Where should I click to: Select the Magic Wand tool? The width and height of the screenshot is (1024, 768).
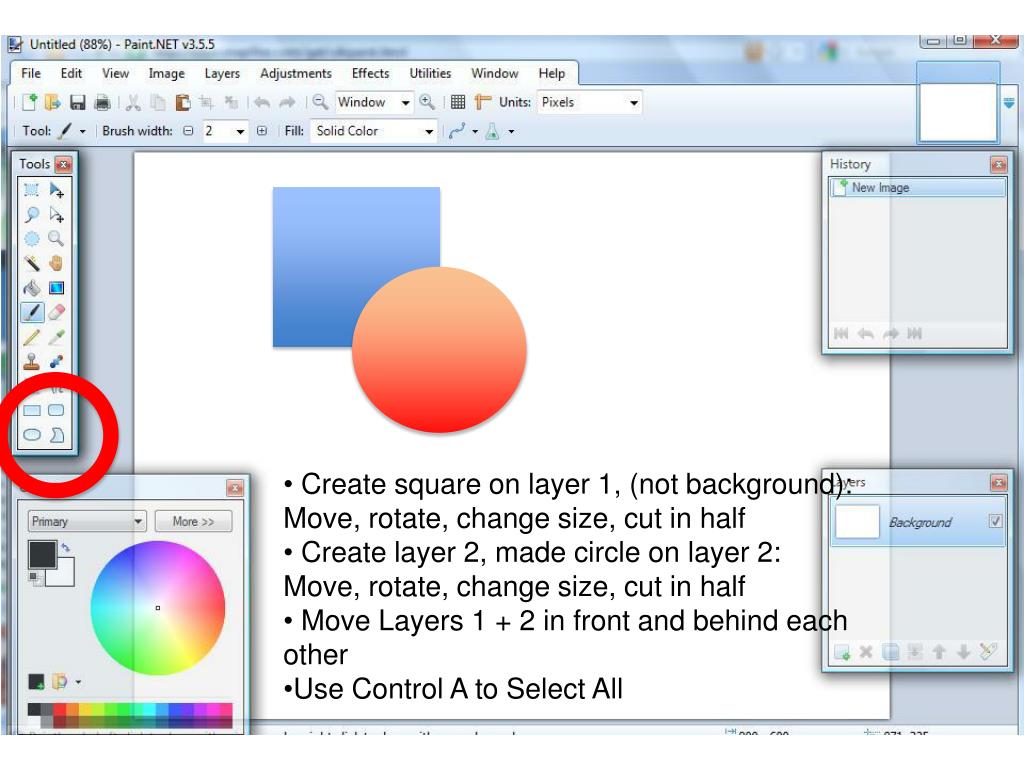(x=31, y=263)
